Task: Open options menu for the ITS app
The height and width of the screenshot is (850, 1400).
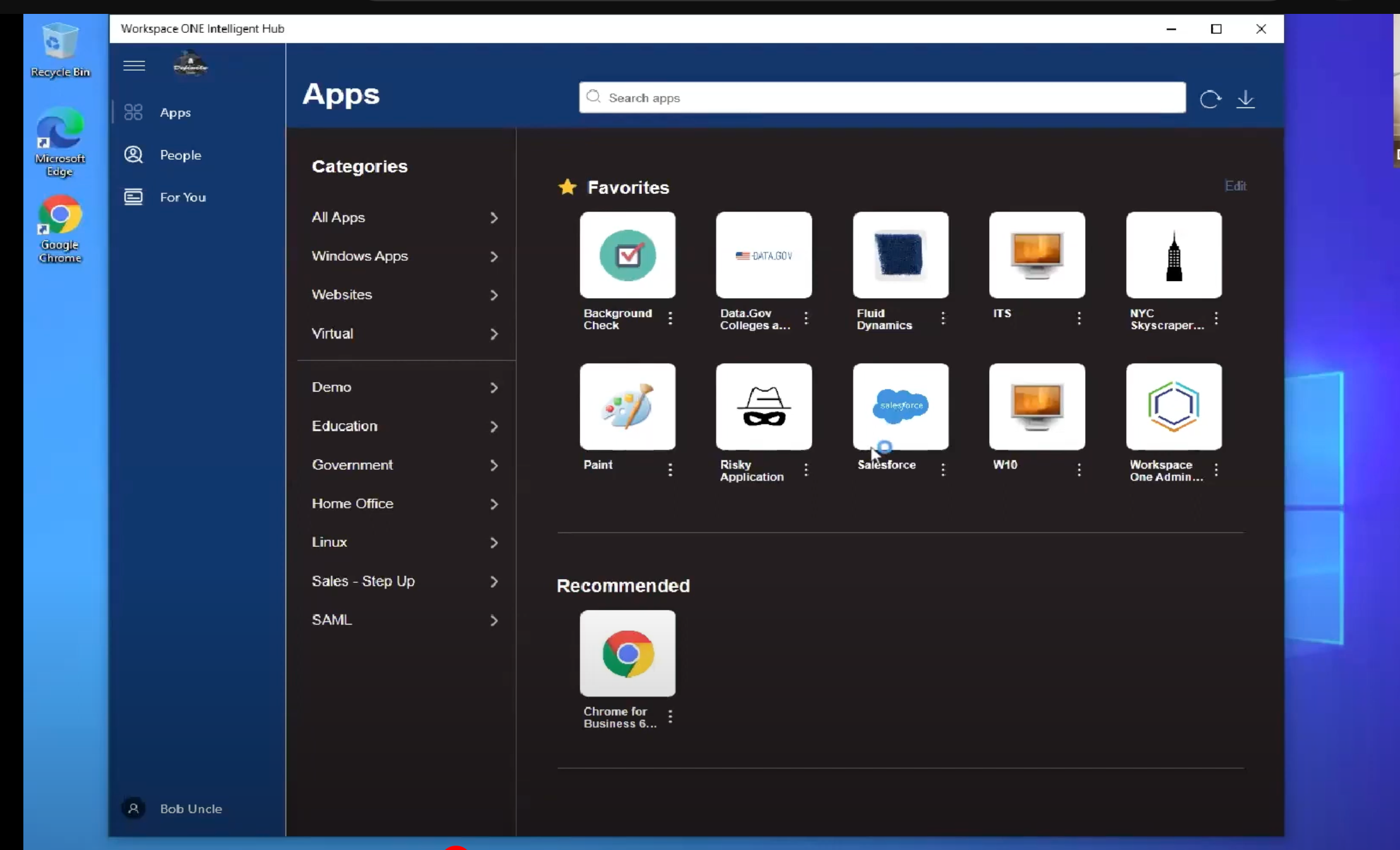Action: coord(1079,318)
